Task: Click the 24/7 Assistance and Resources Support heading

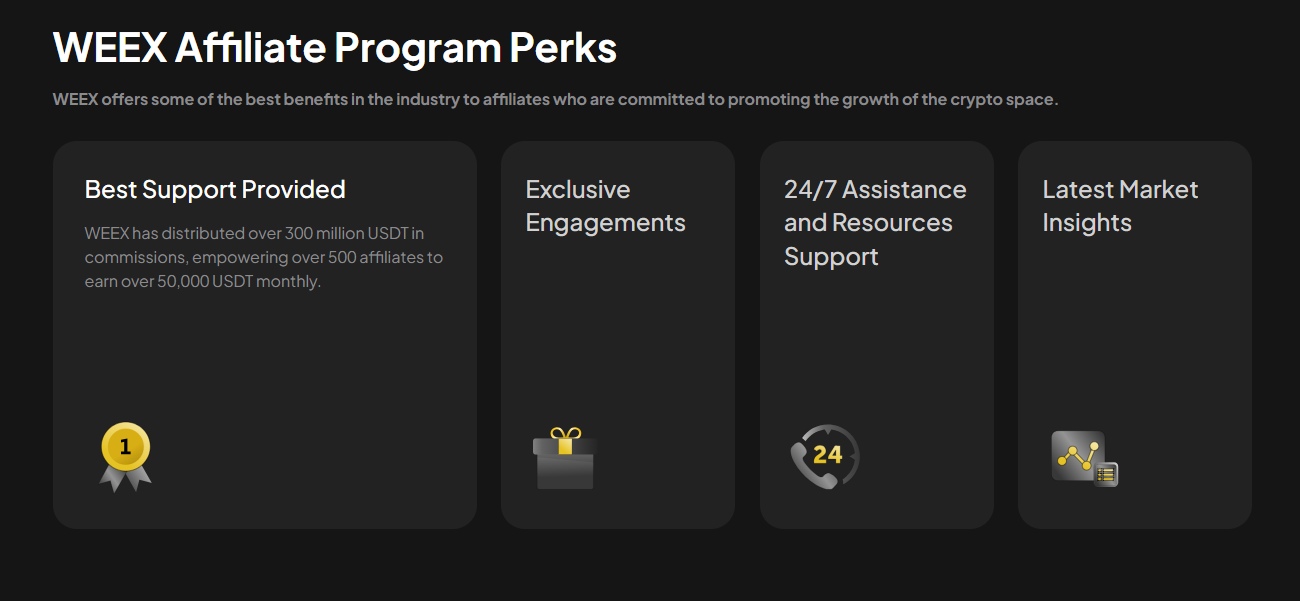Action: [x=875, y=222]
